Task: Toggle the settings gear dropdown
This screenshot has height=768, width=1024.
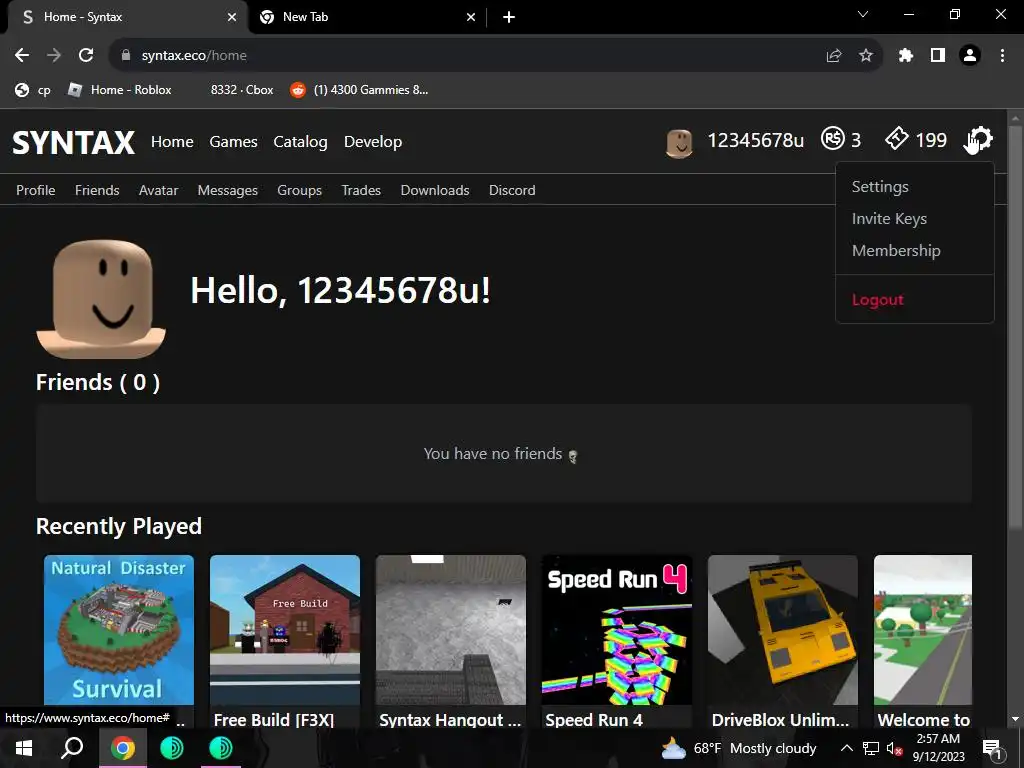Action: [x=978, y=139]
